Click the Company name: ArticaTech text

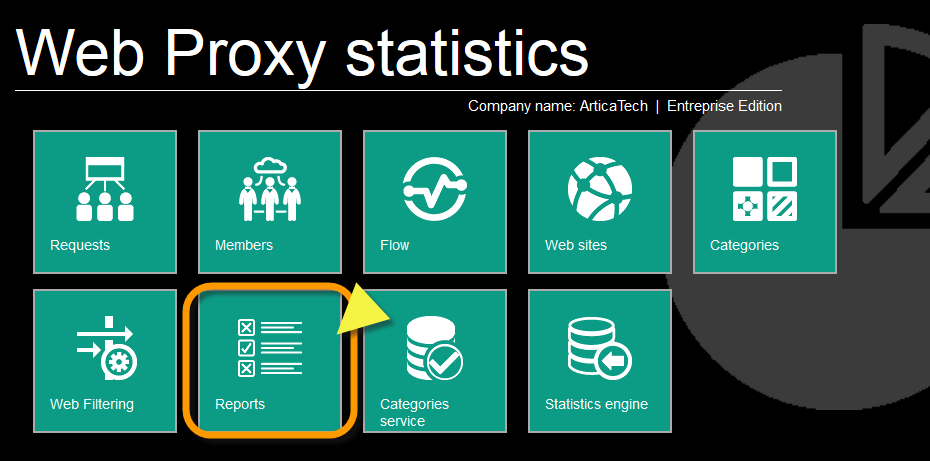(x=558, y=106)
